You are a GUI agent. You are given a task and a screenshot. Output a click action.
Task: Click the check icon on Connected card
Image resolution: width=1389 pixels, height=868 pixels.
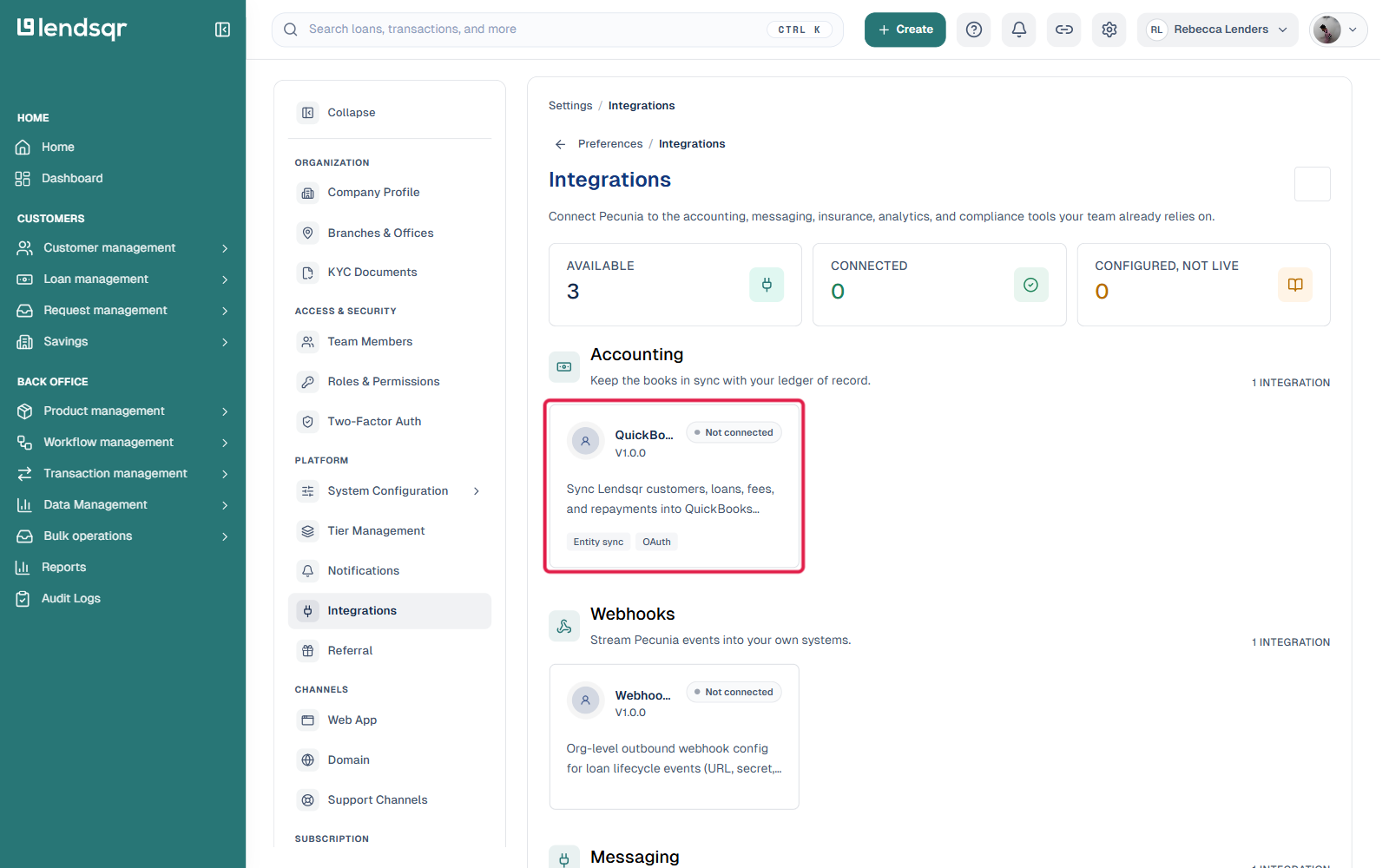point(1031,285)
